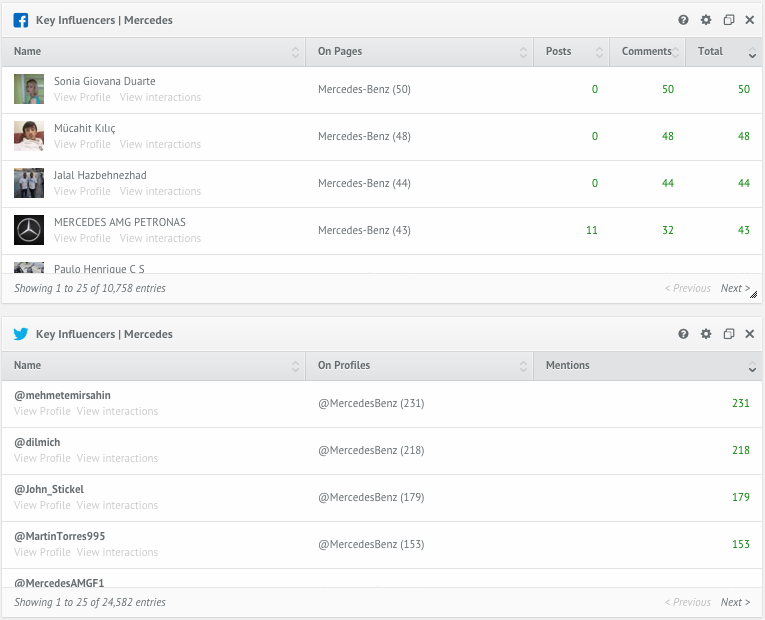Click @MercedesBenz (179) profile cell
Screen dimensions: 765x620
point(371,497)
